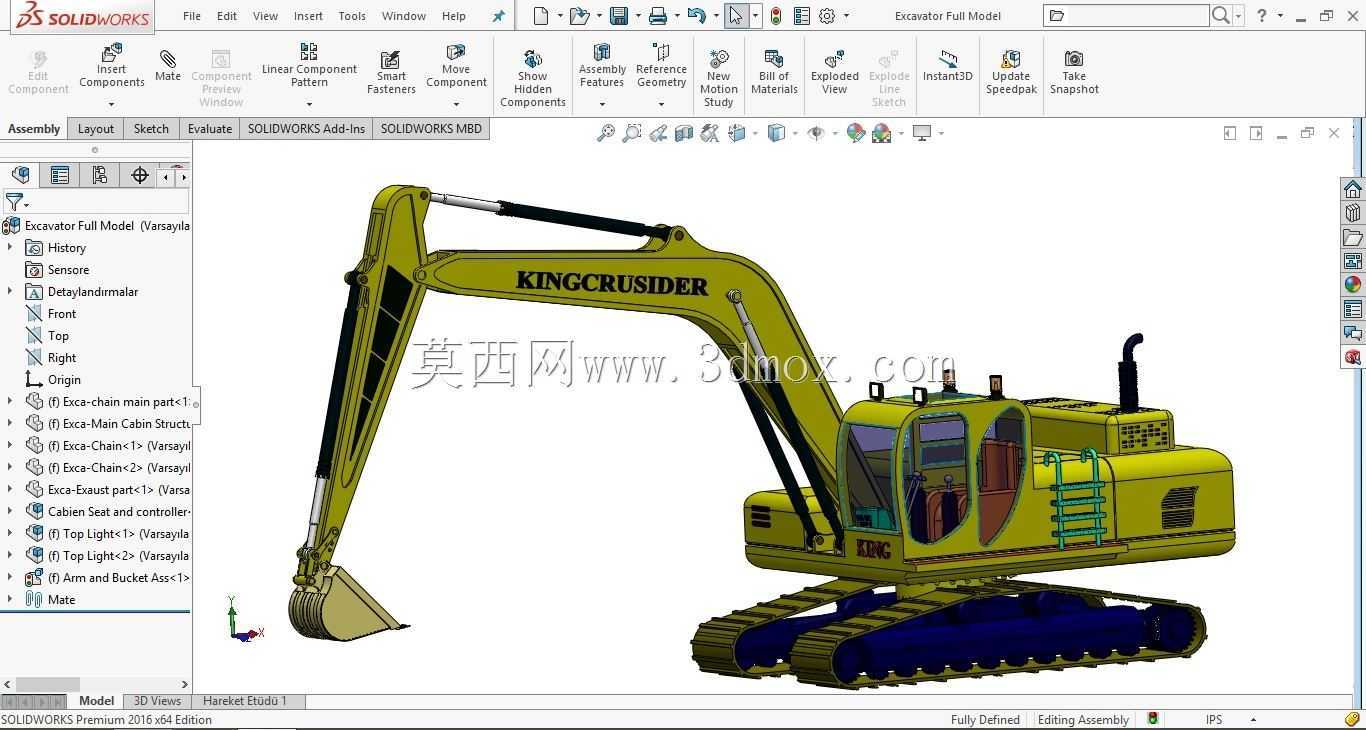Expand the Detaylandırmalar folder
This screenshot has height=730, width=1366.
(10, 291)
